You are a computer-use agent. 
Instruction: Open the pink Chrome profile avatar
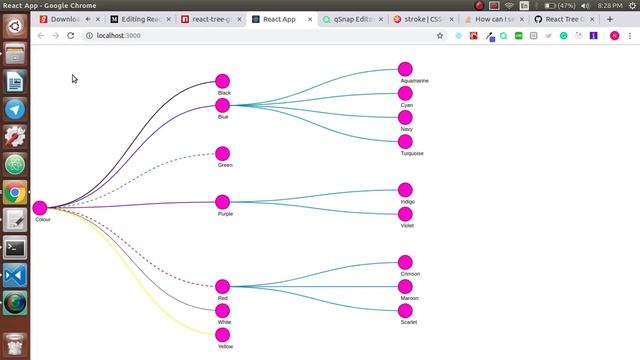tap(614, 36)
